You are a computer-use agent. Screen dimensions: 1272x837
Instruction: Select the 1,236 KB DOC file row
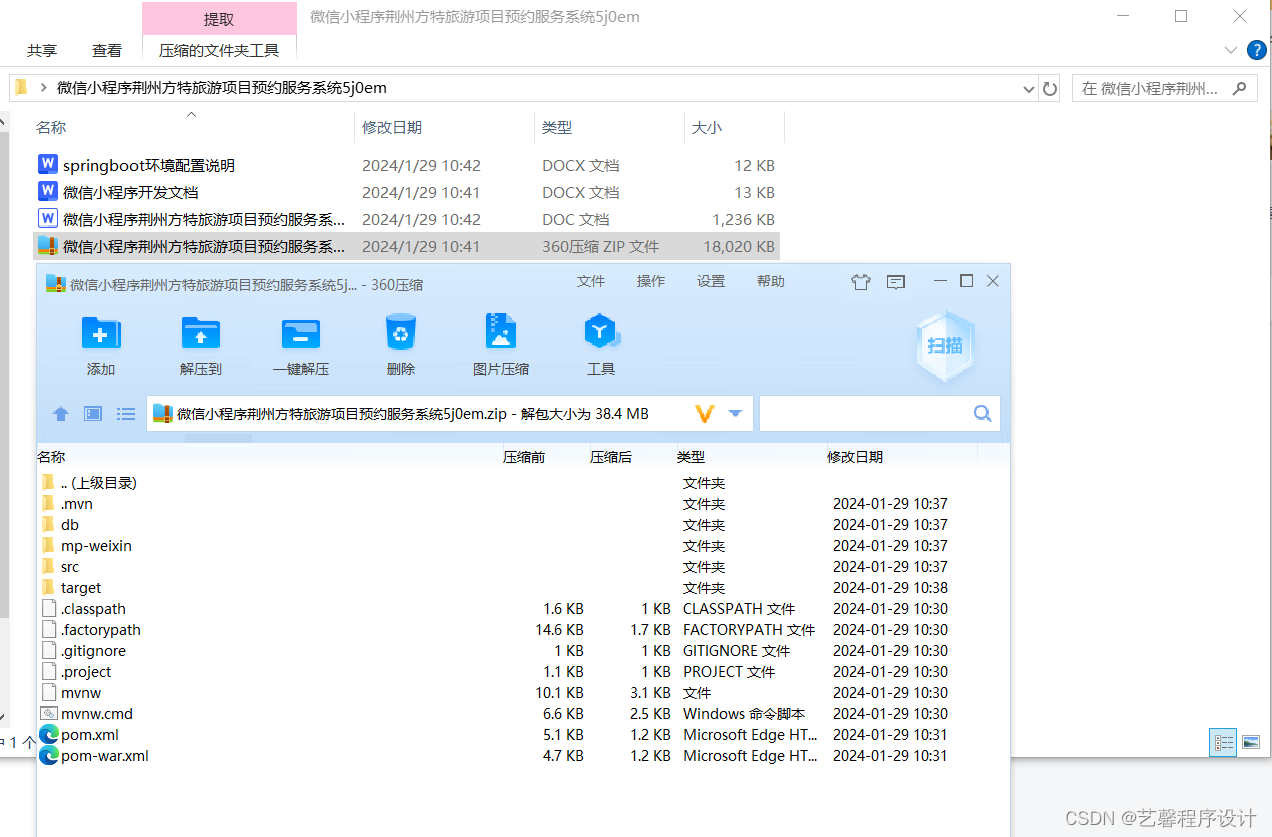pos(406,219)
